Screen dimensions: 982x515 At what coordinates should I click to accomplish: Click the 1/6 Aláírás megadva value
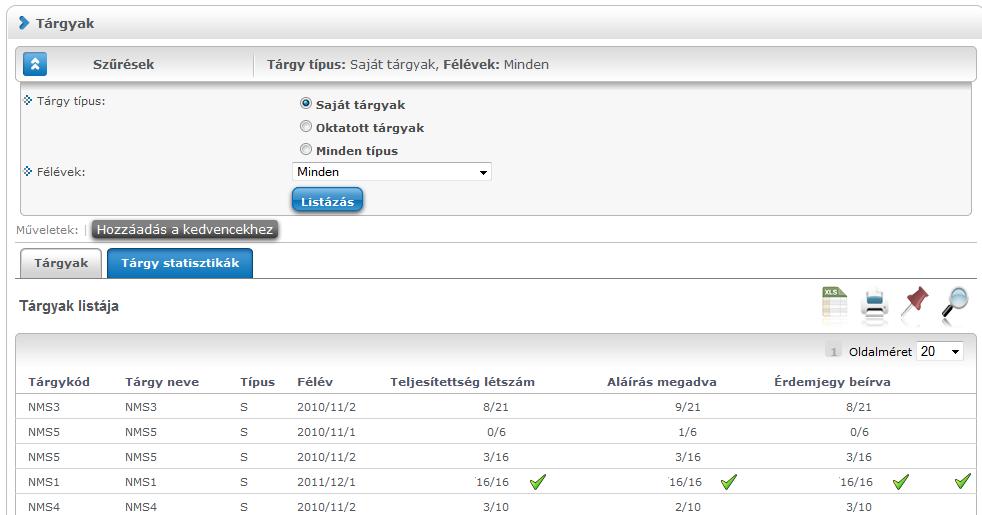688,432
